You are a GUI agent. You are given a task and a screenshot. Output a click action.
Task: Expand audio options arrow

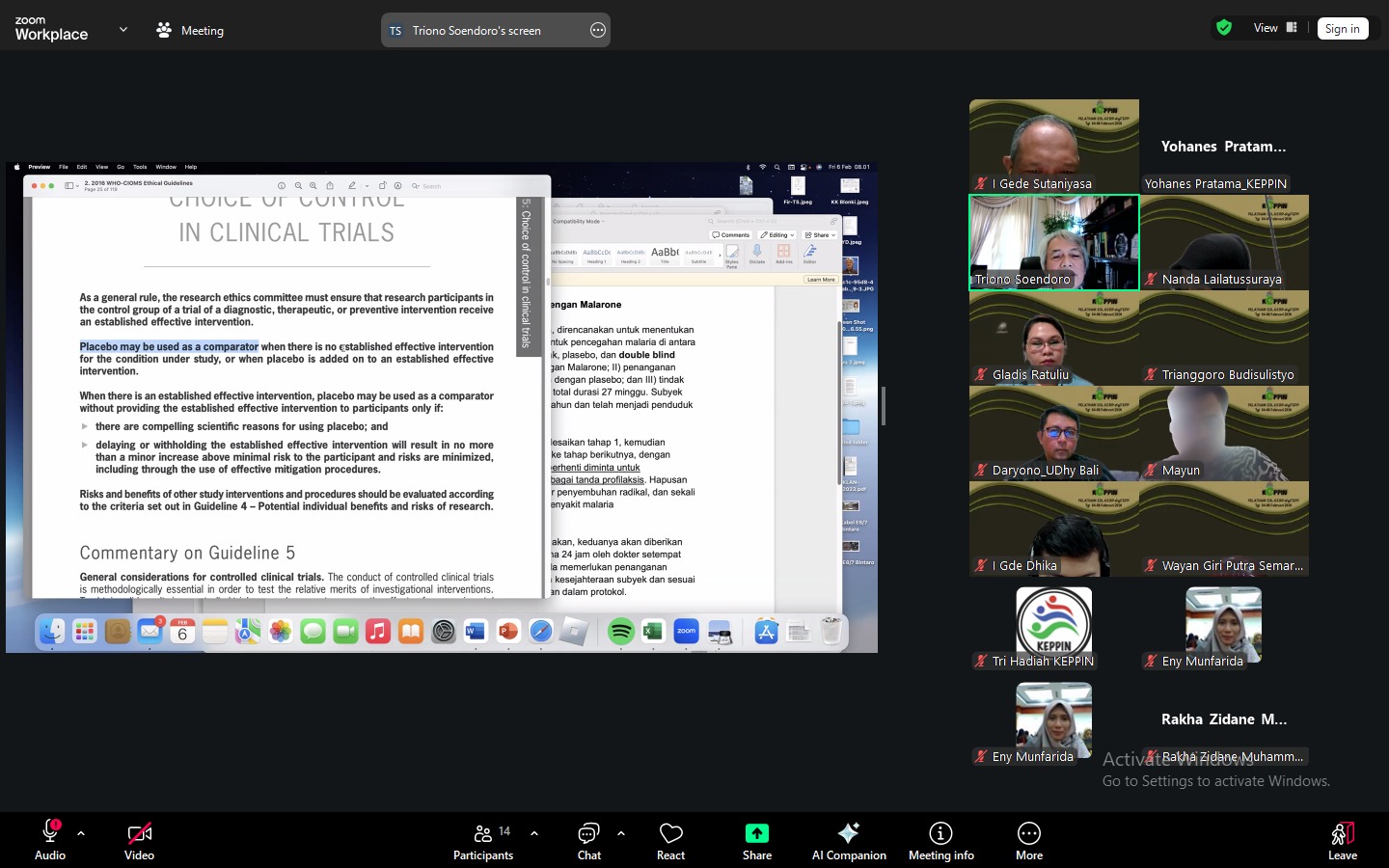[81, 833]
